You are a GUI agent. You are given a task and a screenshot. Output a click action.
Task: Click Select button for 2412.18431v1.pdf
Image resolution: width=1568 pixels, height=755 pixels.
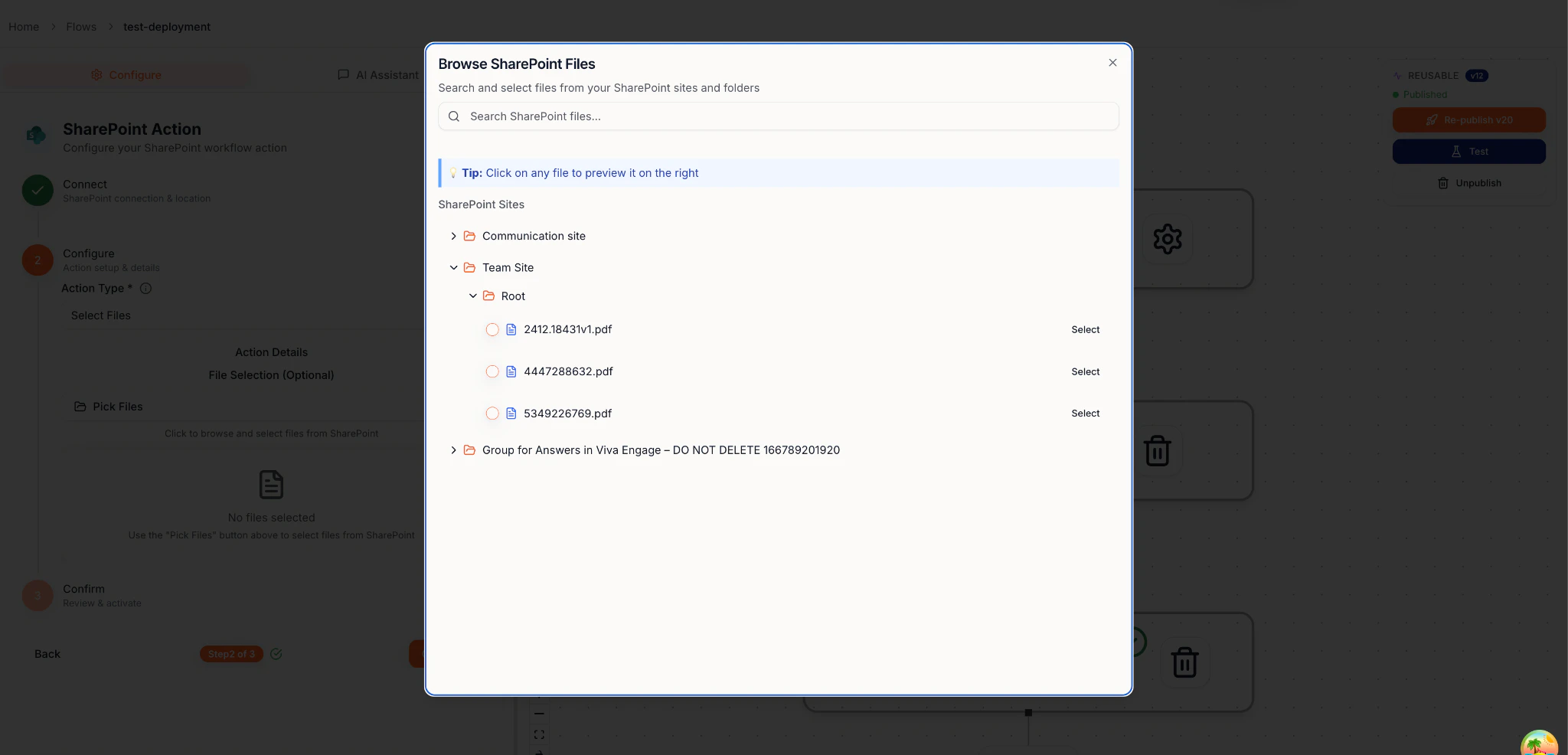(1085, 329)
